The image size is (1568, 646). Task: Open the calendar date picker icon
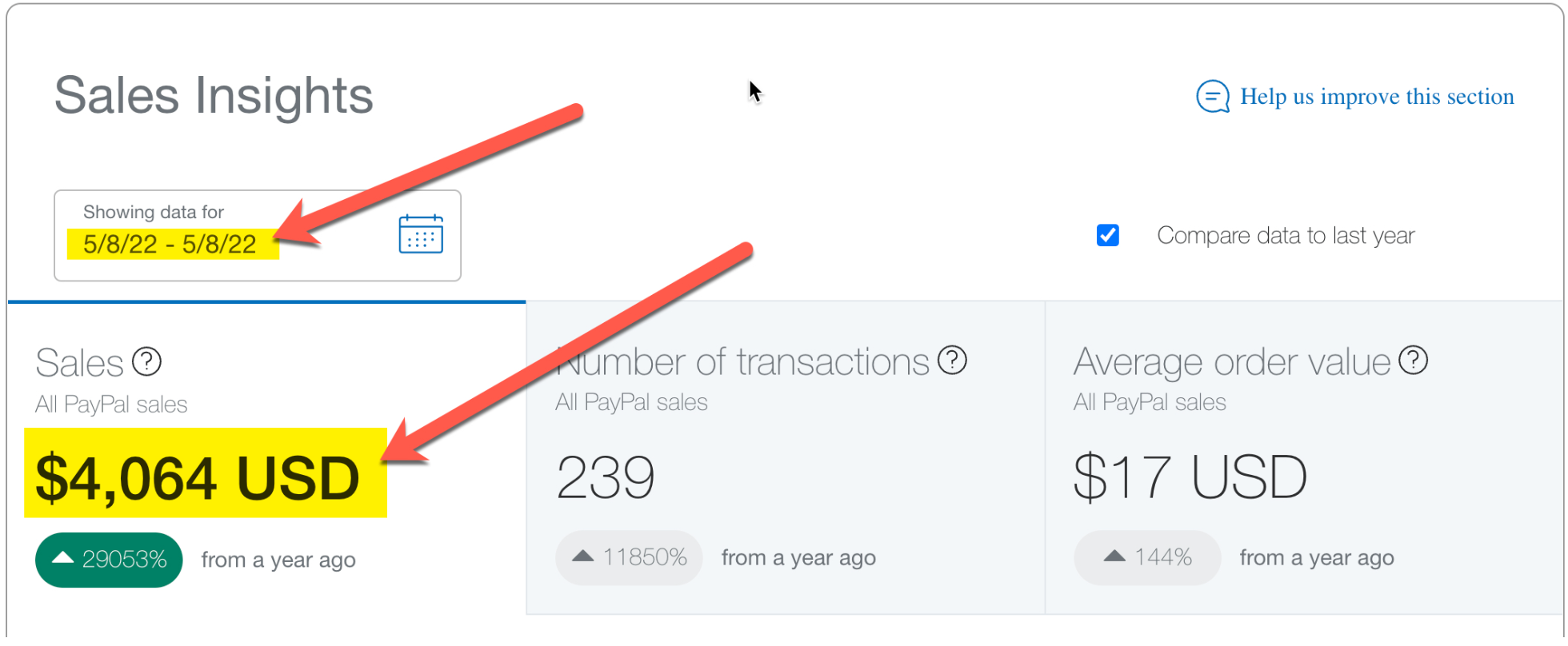pos(421,234)
